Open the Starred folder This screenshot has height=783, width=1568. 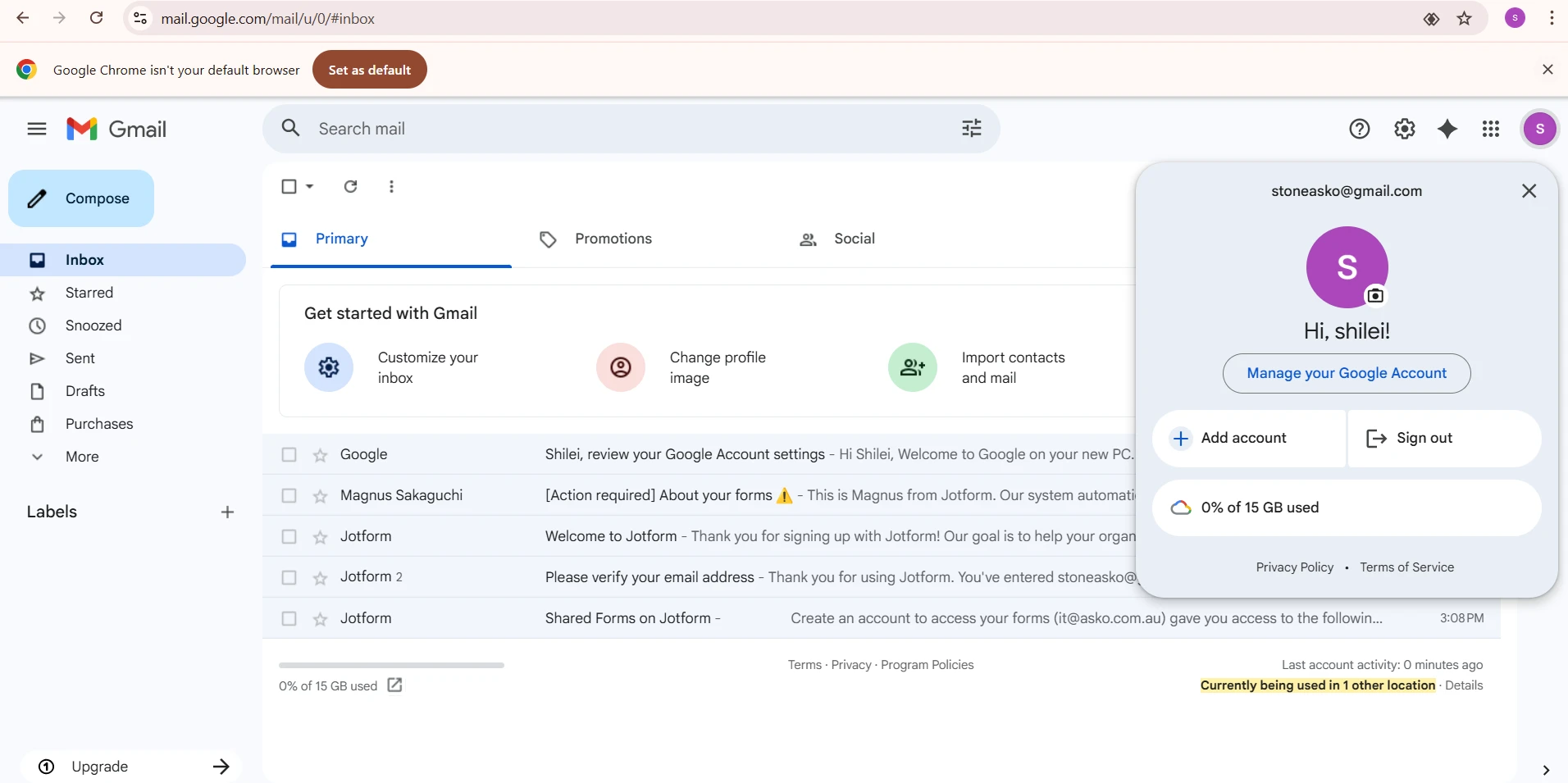[x=123, y=293]
